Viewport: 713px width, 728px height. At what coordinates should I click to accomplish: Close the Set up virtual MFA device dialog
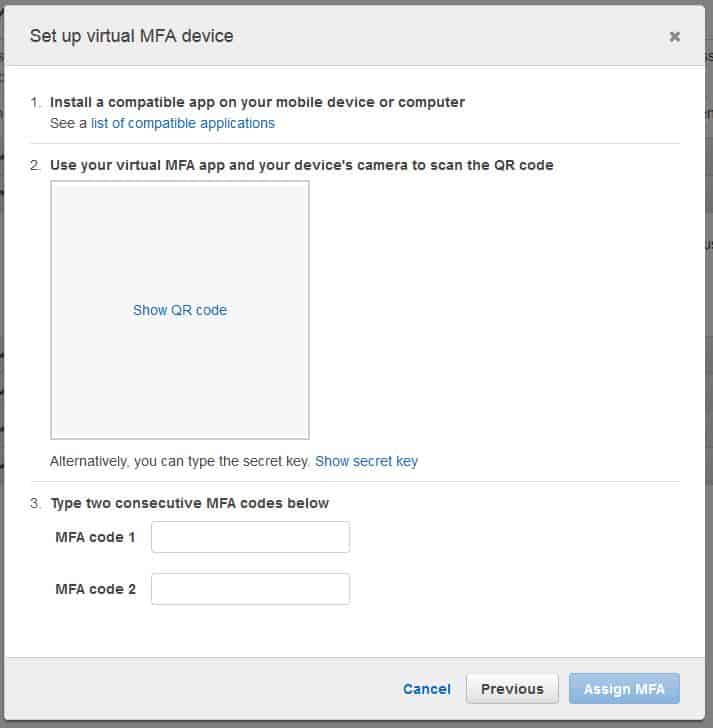click(674, 36)
